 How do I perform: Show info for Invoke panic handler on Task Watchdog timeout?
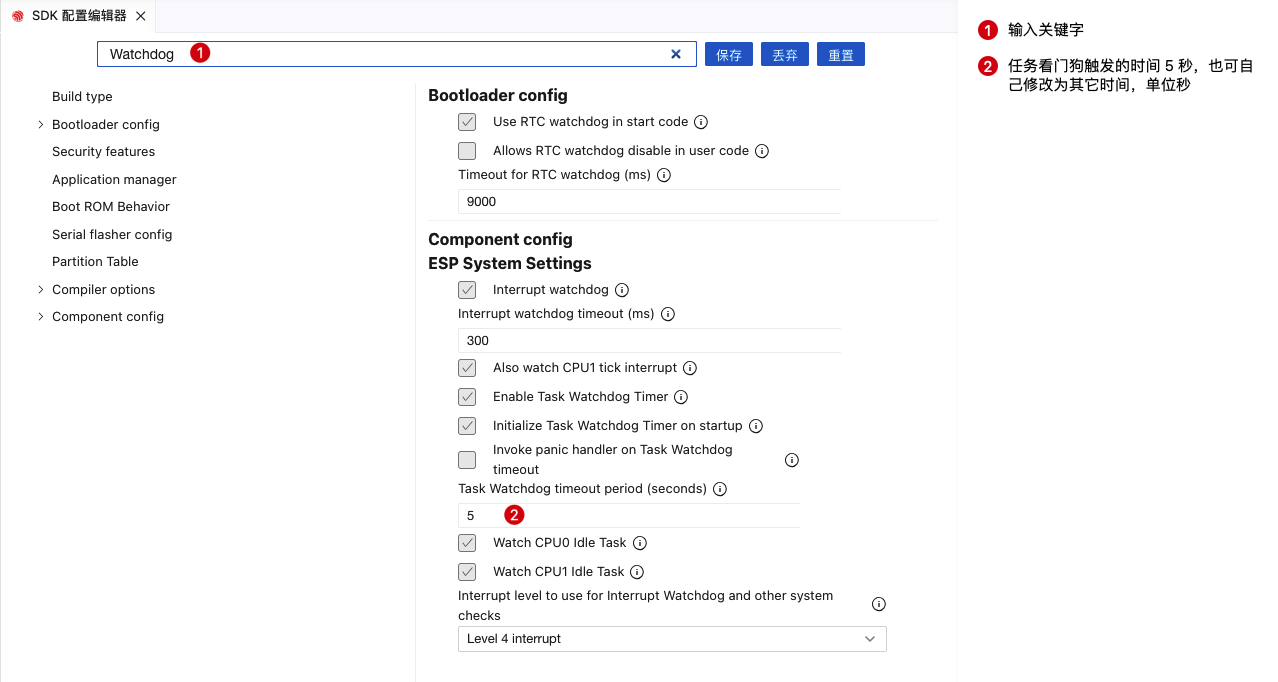pos(792,460)
